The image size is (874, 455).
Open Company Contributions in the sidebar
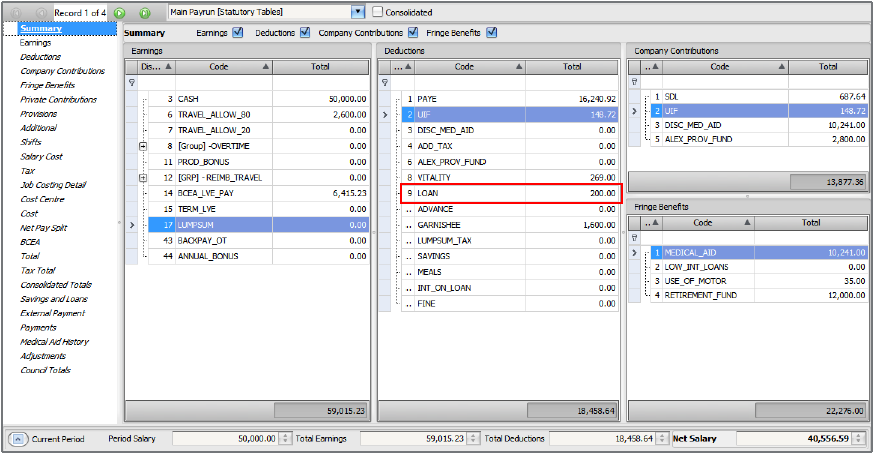pos(62,71)
